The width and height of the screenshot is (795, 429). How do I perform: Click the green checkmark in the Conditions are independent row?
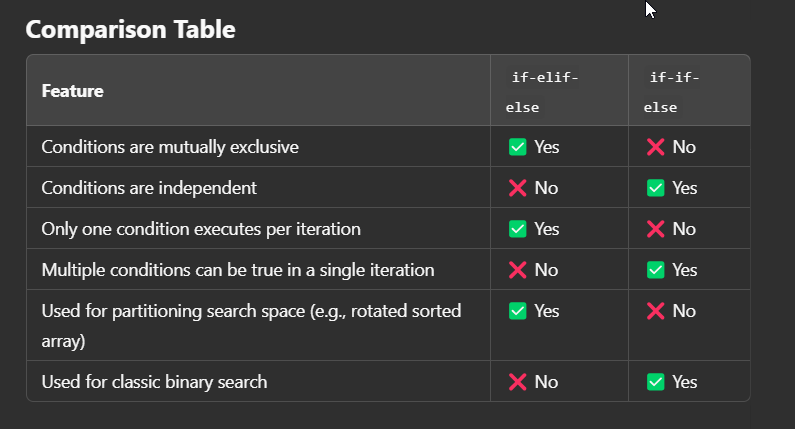click(x=656, y=188)
